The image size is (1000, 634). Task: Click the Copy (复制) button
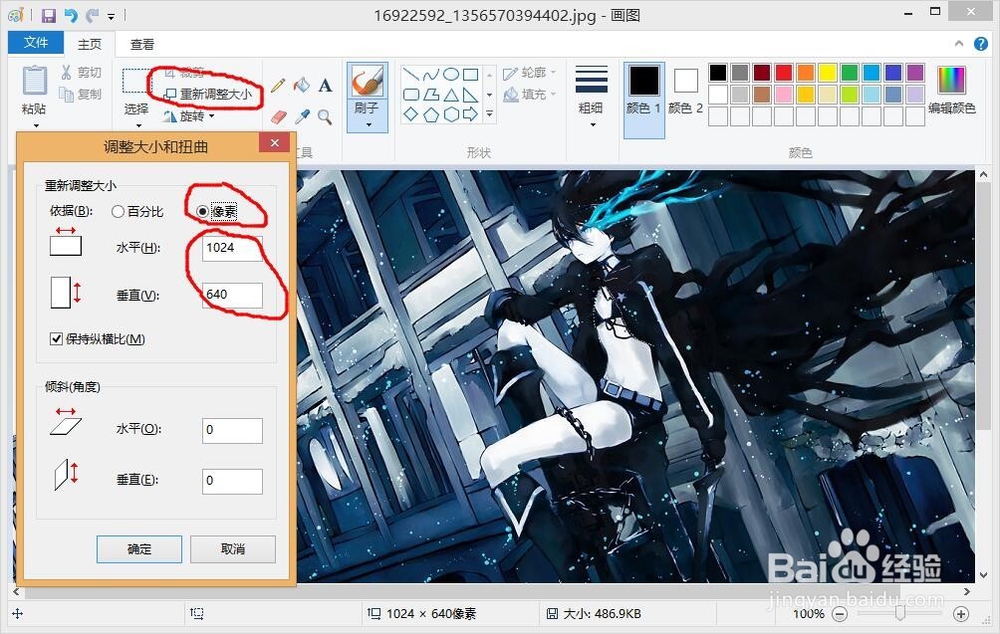(81, 94)
